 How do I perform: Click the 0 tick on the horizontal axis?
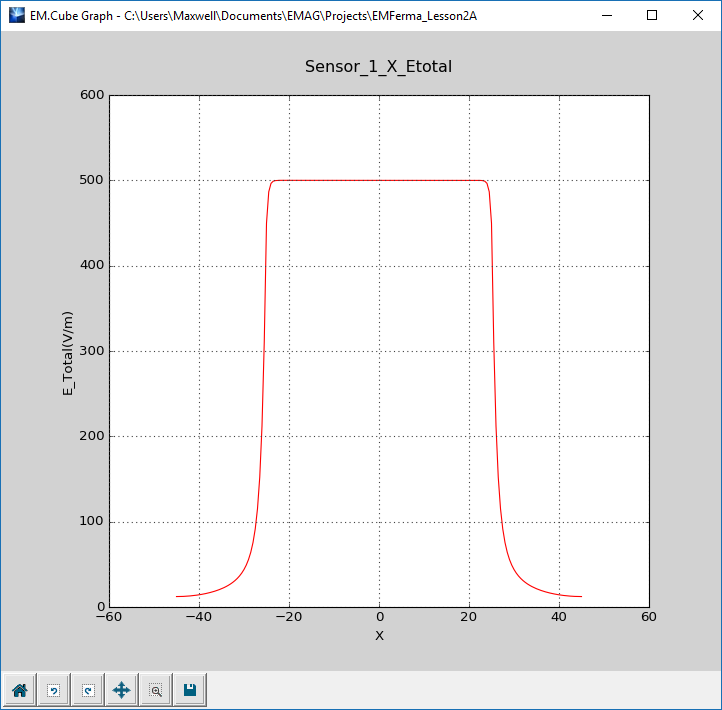(379, 618)
